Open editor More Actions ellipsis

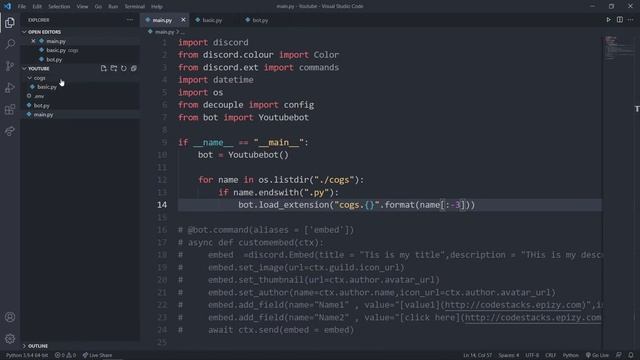click(x=631, y=20)
